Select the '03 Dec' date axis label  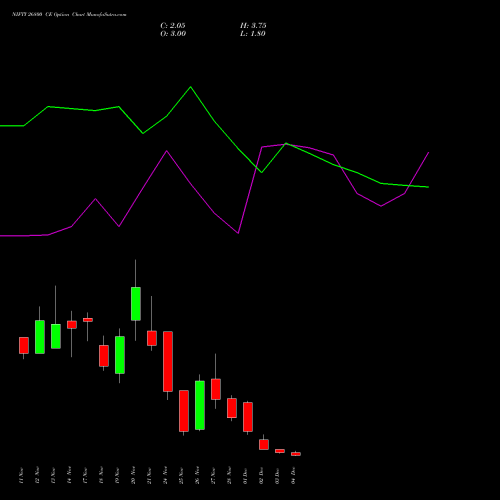pyautogui.click(x=277, y=475)
